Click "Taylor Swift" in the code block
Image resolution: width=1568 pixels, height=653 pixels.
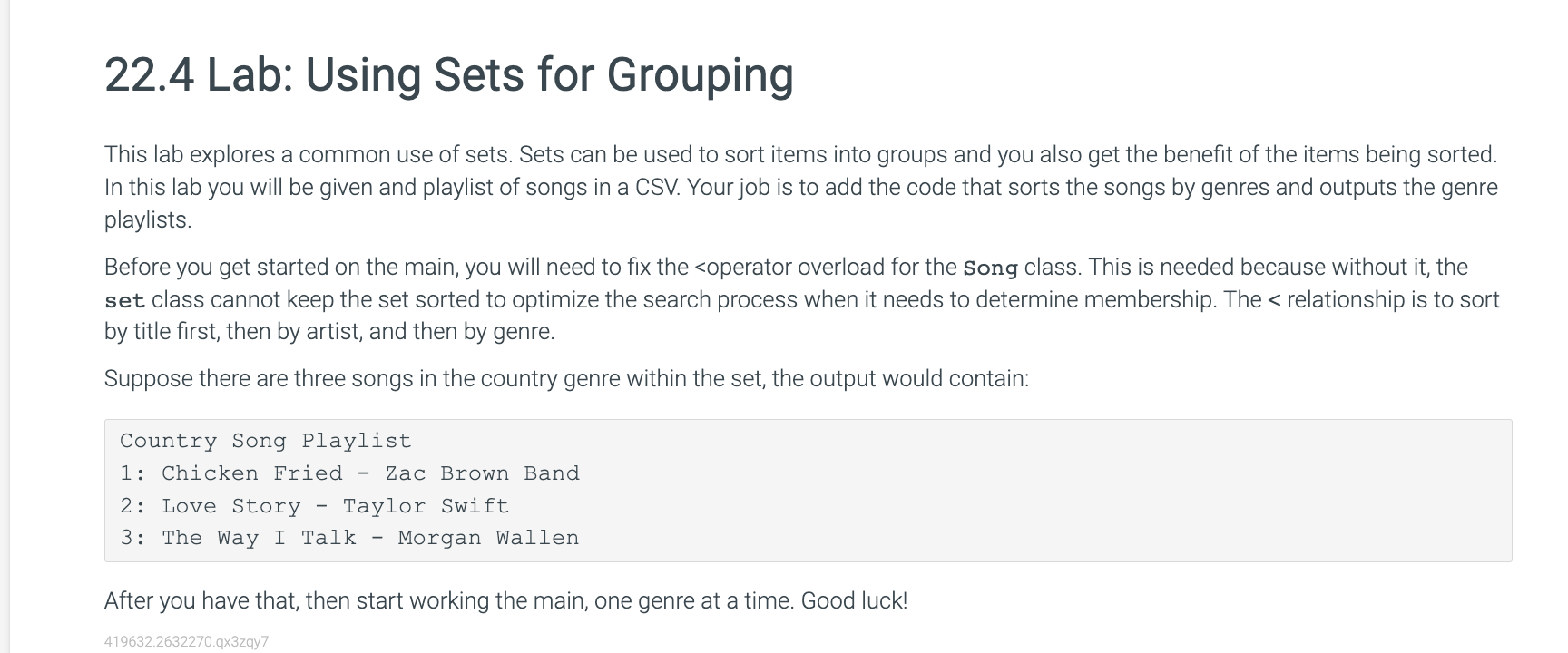click(x=426, y=506)
